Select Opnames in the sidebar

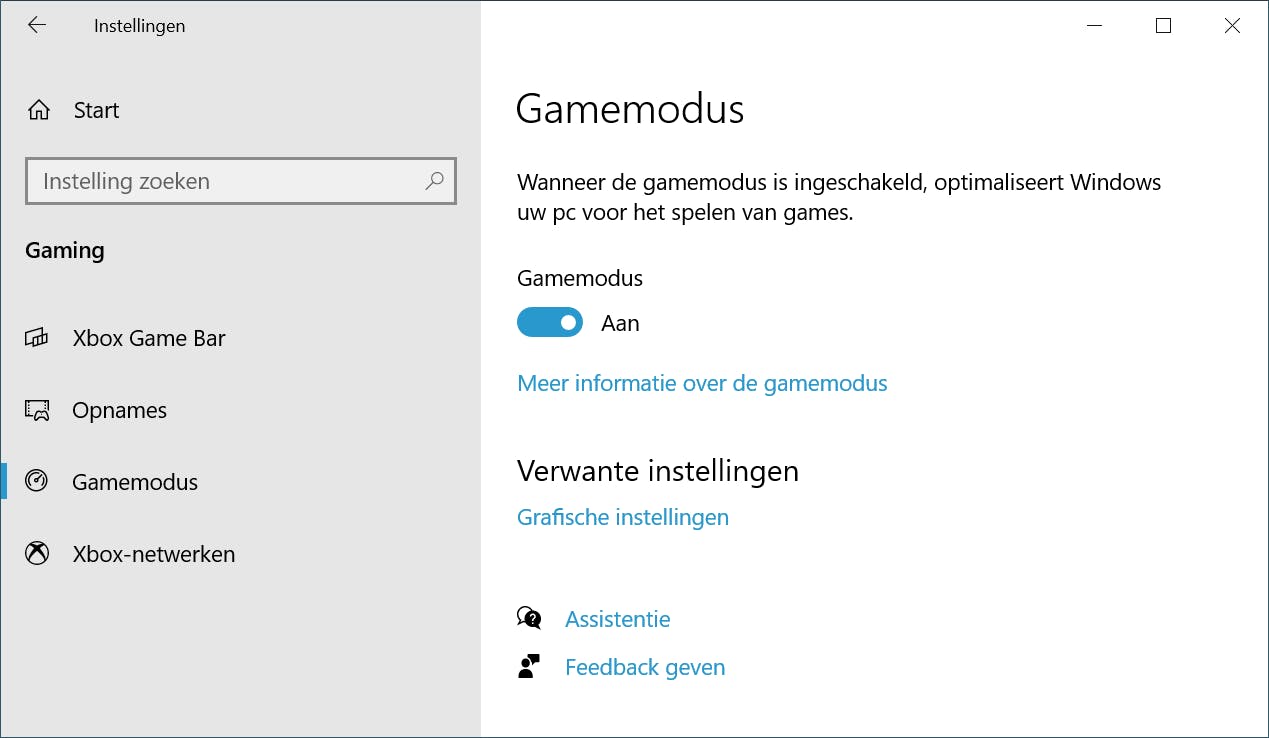[118, 410]
